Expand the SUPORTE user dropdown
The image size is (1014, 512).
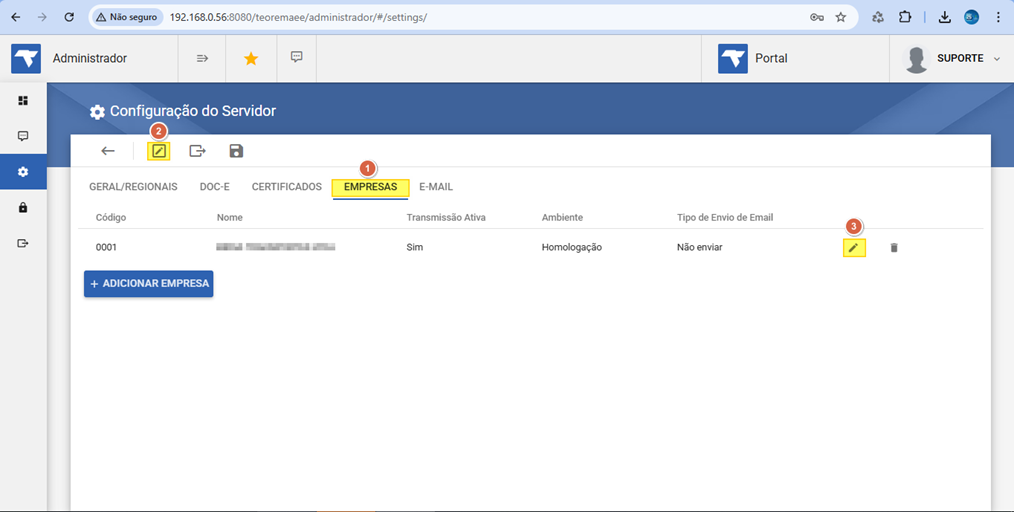pos(997,58)
